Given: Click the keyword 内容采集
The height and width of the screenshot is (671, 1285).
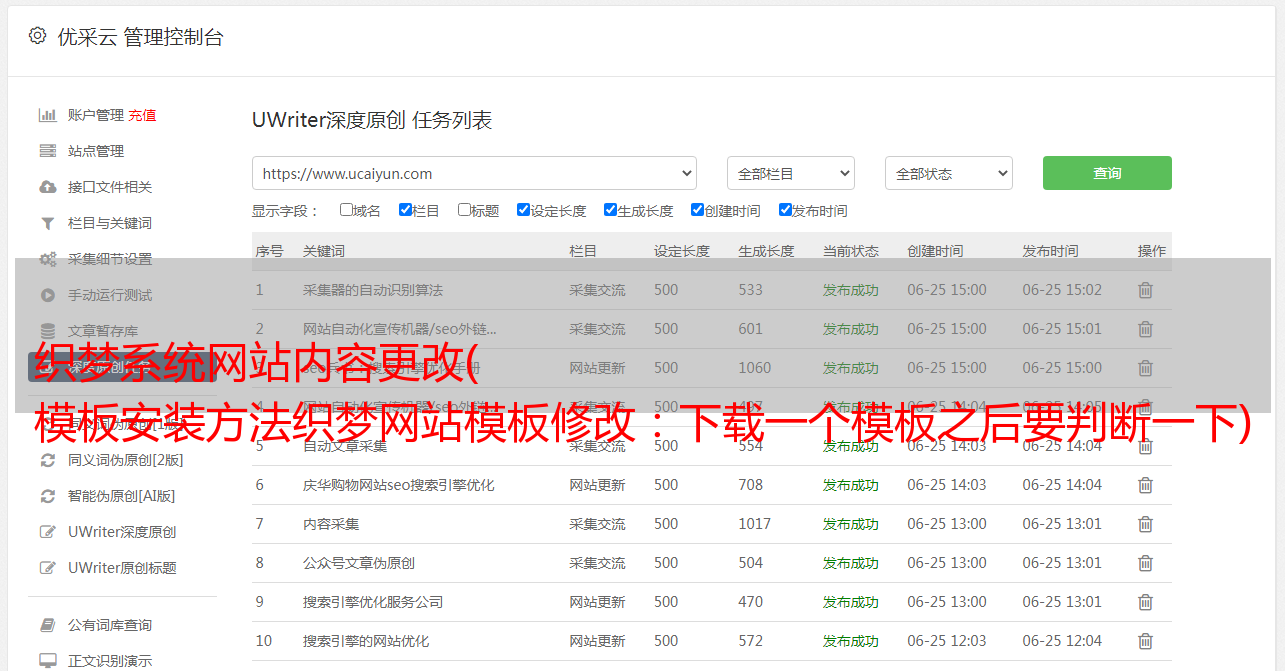Looking at the screenshot, I should tap(331, 524).
